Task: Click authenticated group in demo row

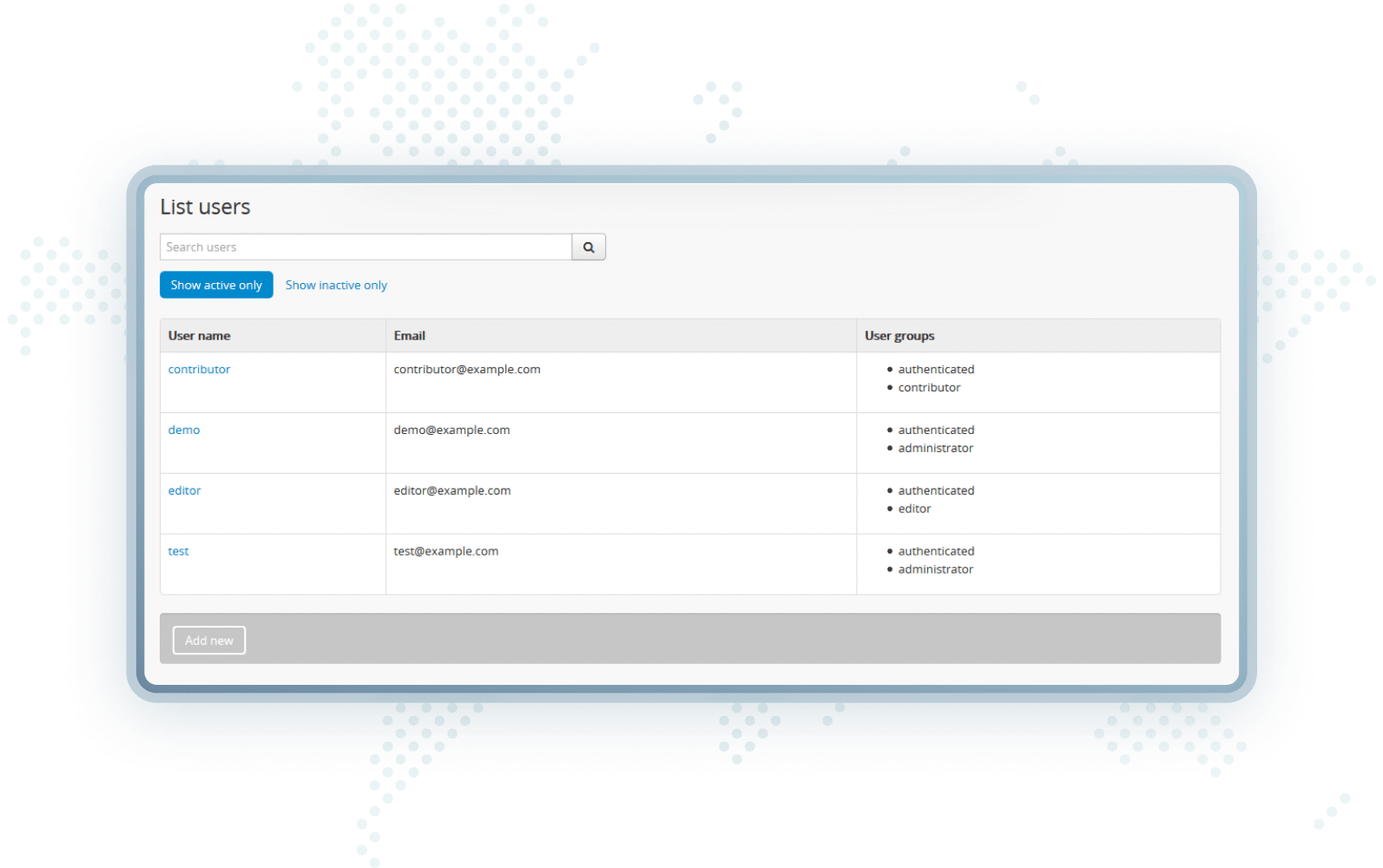Action: 936,430
